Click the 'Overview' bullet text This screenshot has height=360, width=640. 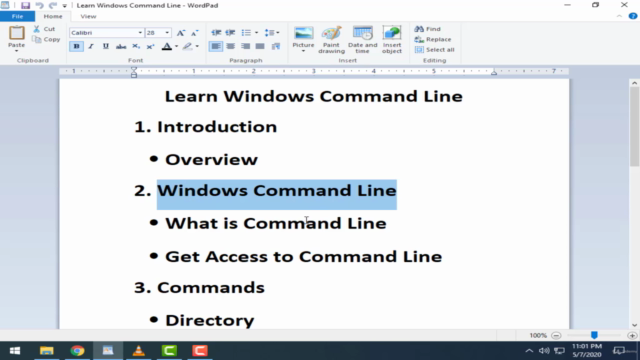click(x=211, y=160)
